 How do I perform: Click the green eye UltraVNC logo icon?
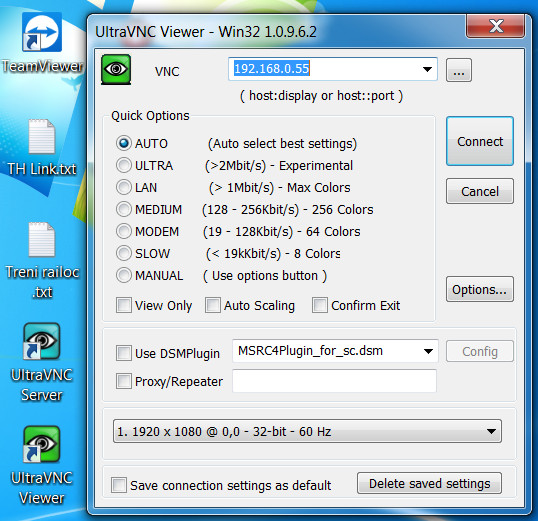click(116, 69)
